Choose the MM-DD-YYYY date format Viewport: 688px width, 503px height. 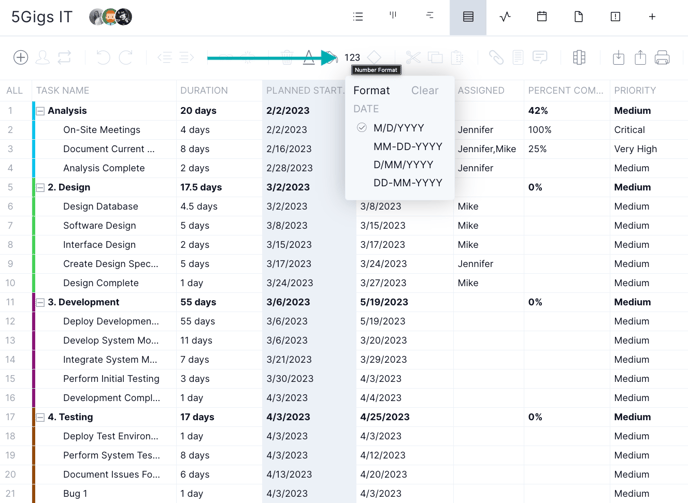coord(408,146)
